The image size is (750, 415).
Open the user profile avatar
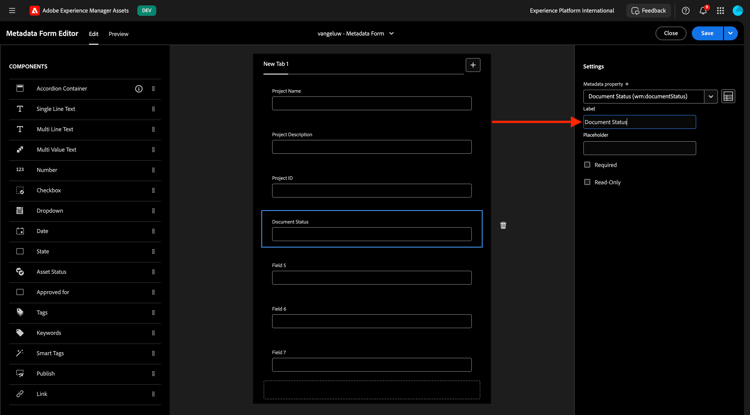[x=738, y=11]
